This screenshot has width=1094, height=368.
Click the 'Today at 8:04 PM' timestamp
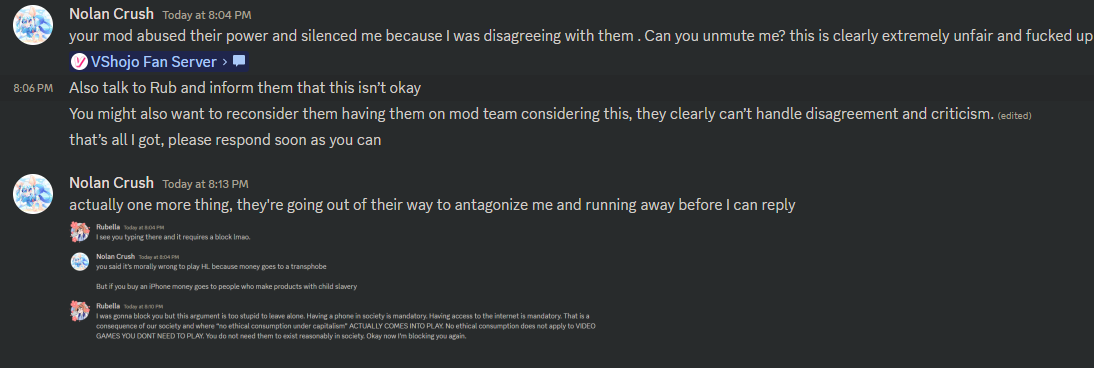pos(207,15)
